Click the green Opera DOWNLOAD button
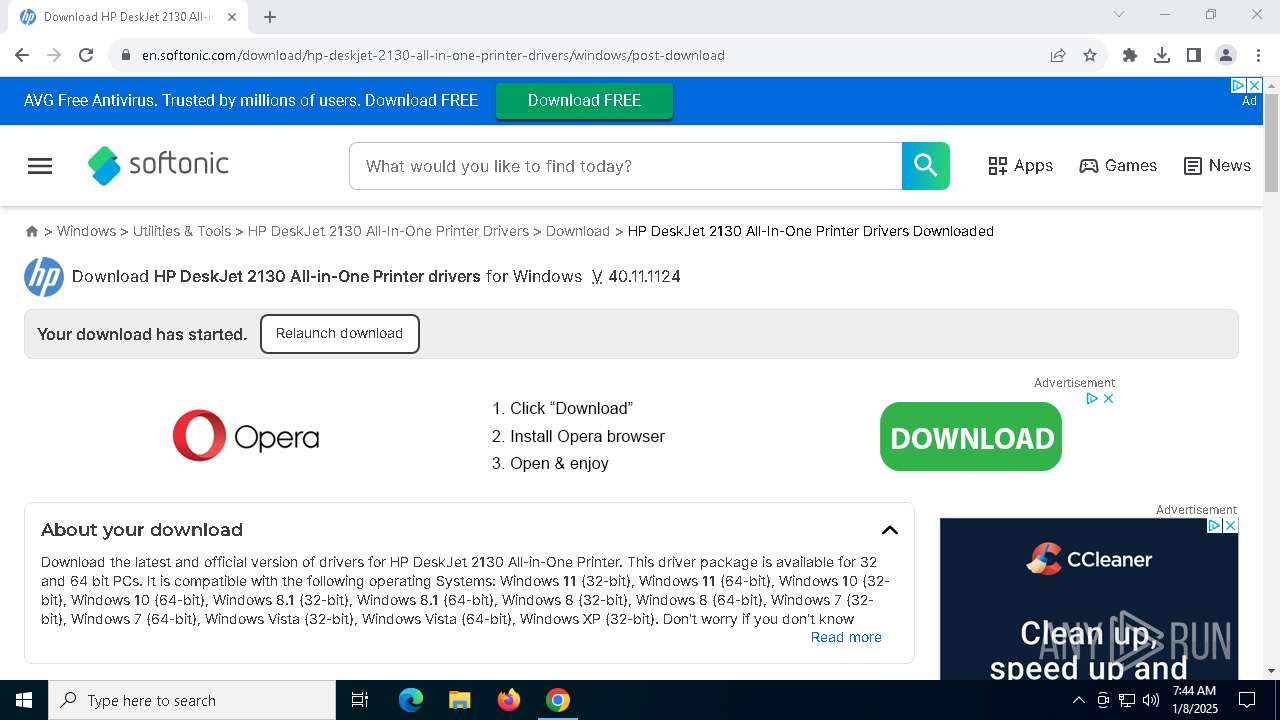1280x720 pixels. [971, 437]
